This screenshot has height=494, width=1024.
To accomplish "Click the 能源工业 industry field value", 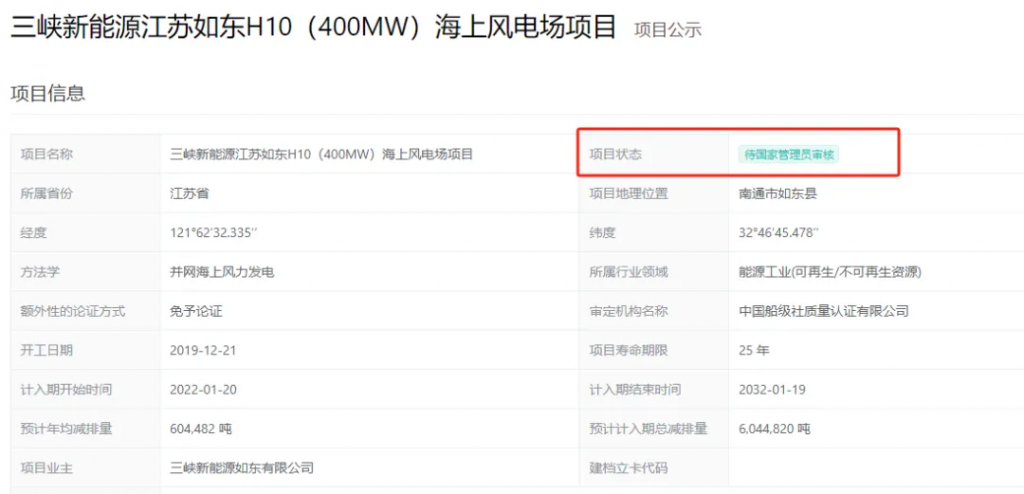I will pyautogui.click(x=829, y=272).
